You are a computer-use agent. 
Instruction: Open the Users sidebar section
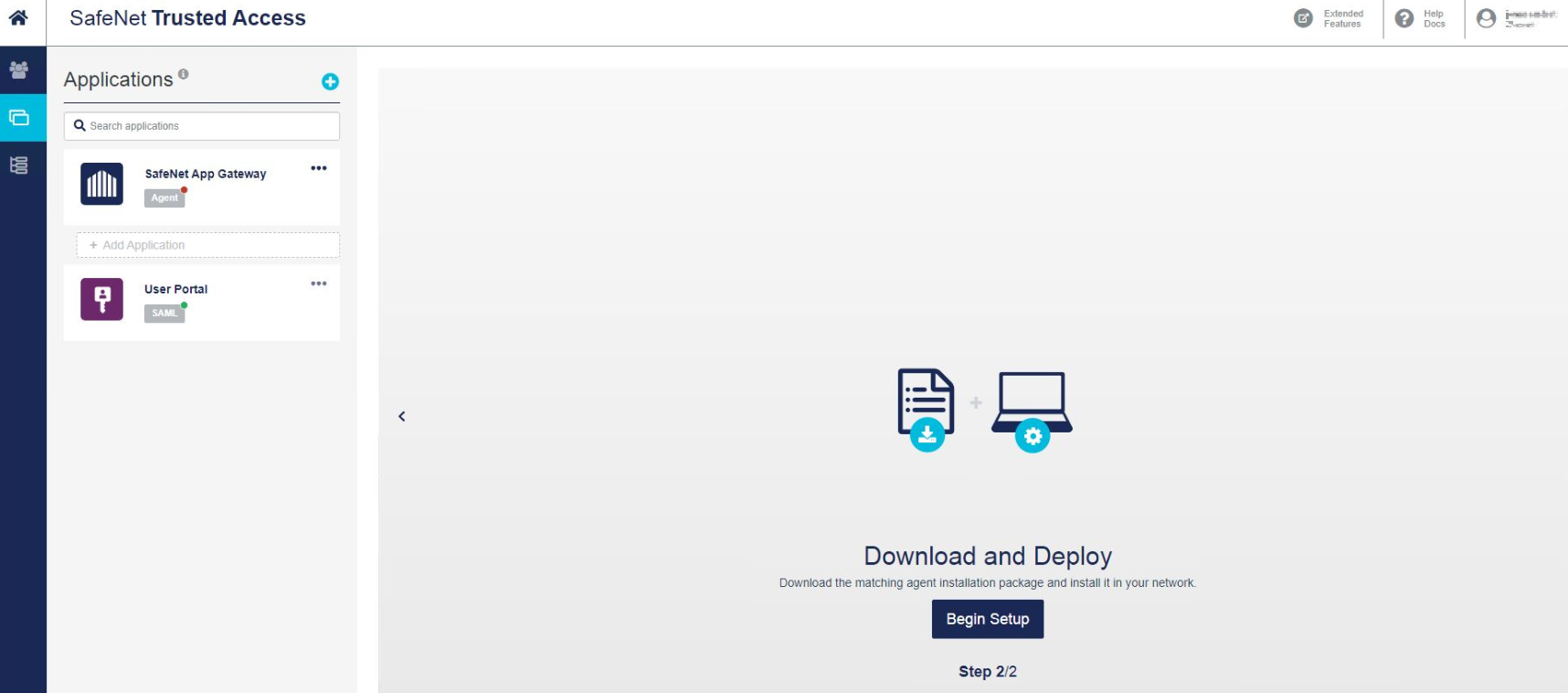coord(18,69)
